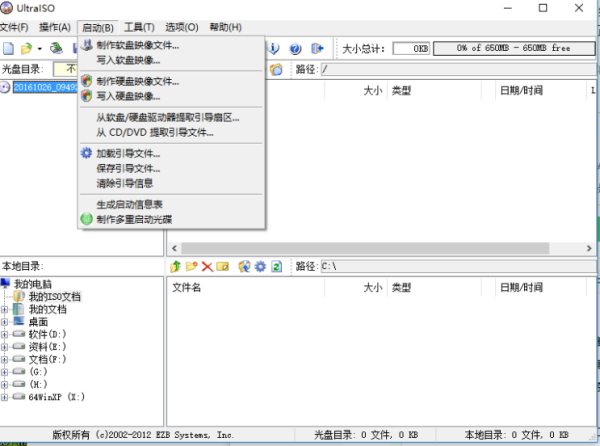Choose 从 CD/DVD 提取引导文件... entry
600x446 pixels.
(x=171, y=132)
